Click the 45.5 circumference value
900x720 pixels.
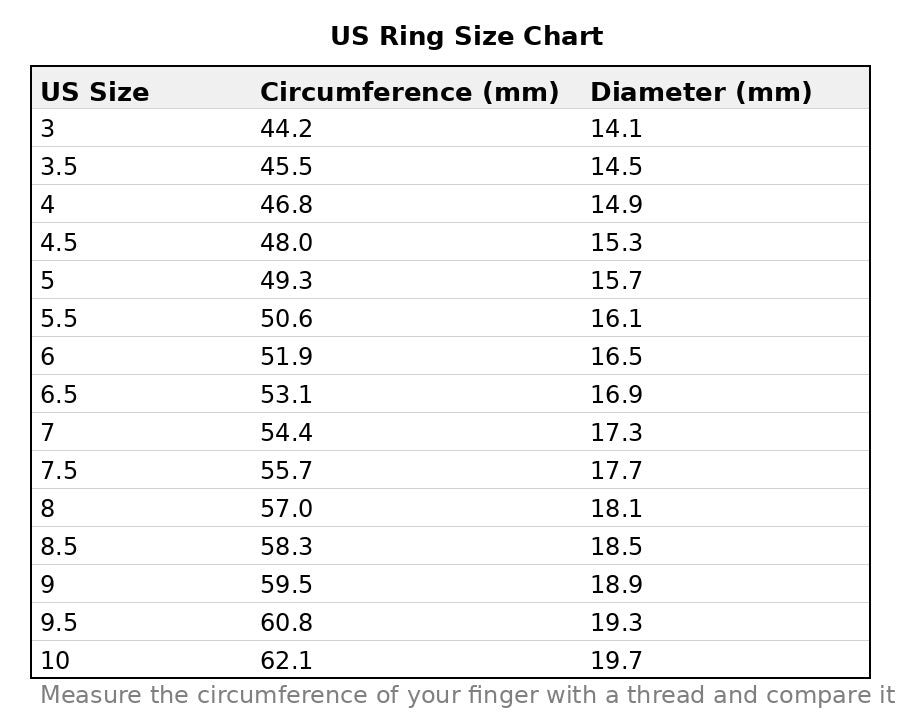286,167
